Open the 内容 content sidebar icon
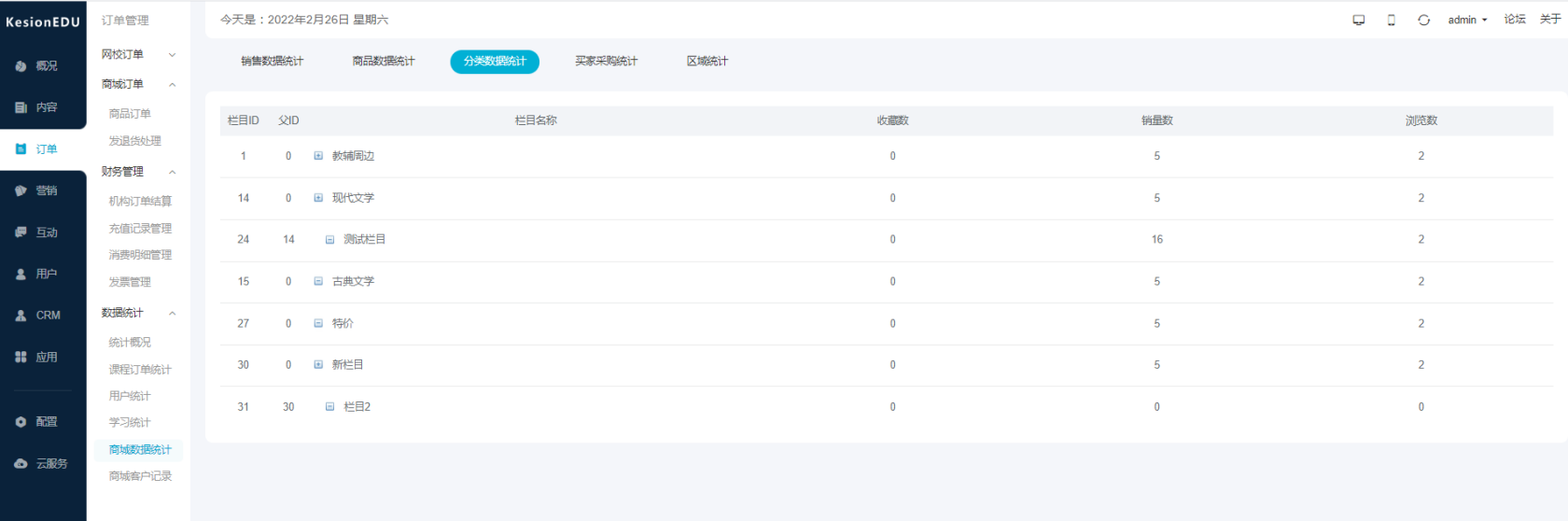1568x521 pixels. pyautogui.click(x=21, y=107)
